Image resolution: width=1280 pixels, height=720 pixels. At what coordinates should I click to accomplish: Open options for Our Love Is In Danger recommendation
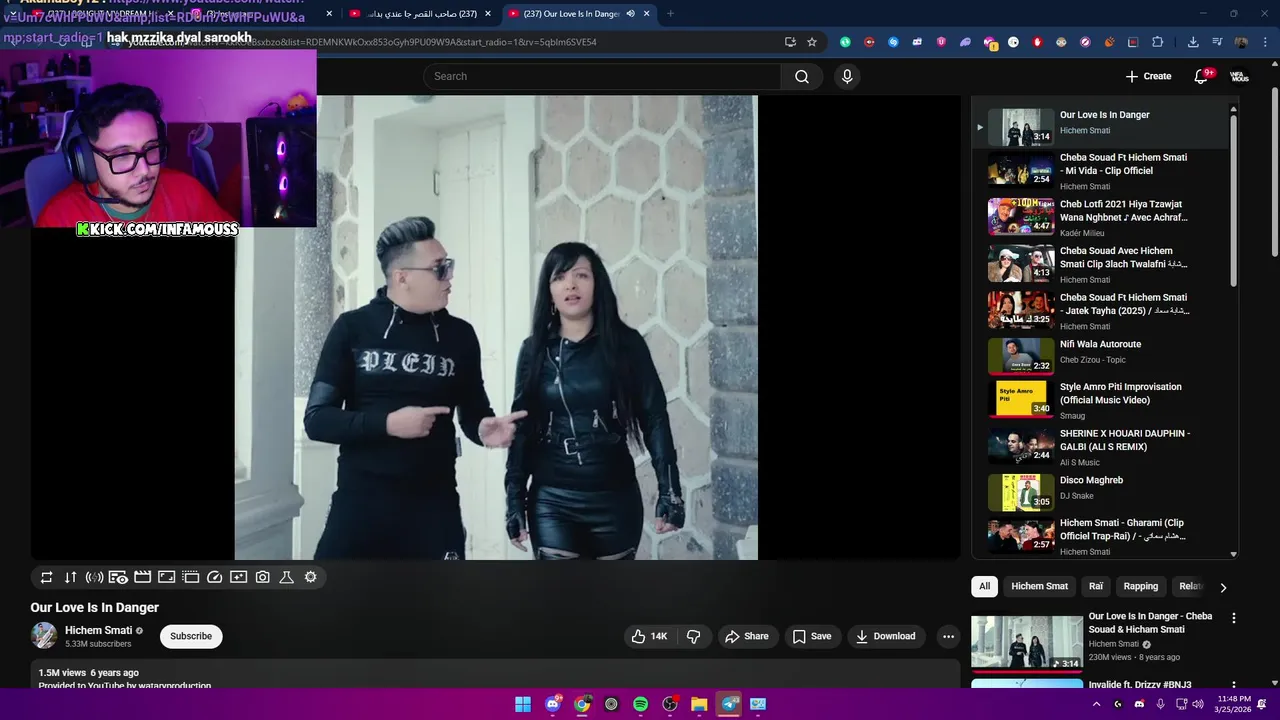(x=1233, y=618)
